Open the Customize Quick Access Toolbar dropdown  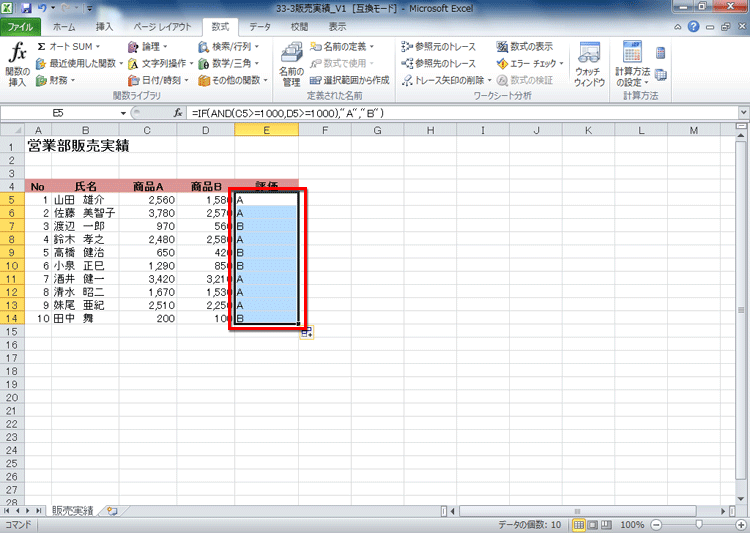pos(89,8)
